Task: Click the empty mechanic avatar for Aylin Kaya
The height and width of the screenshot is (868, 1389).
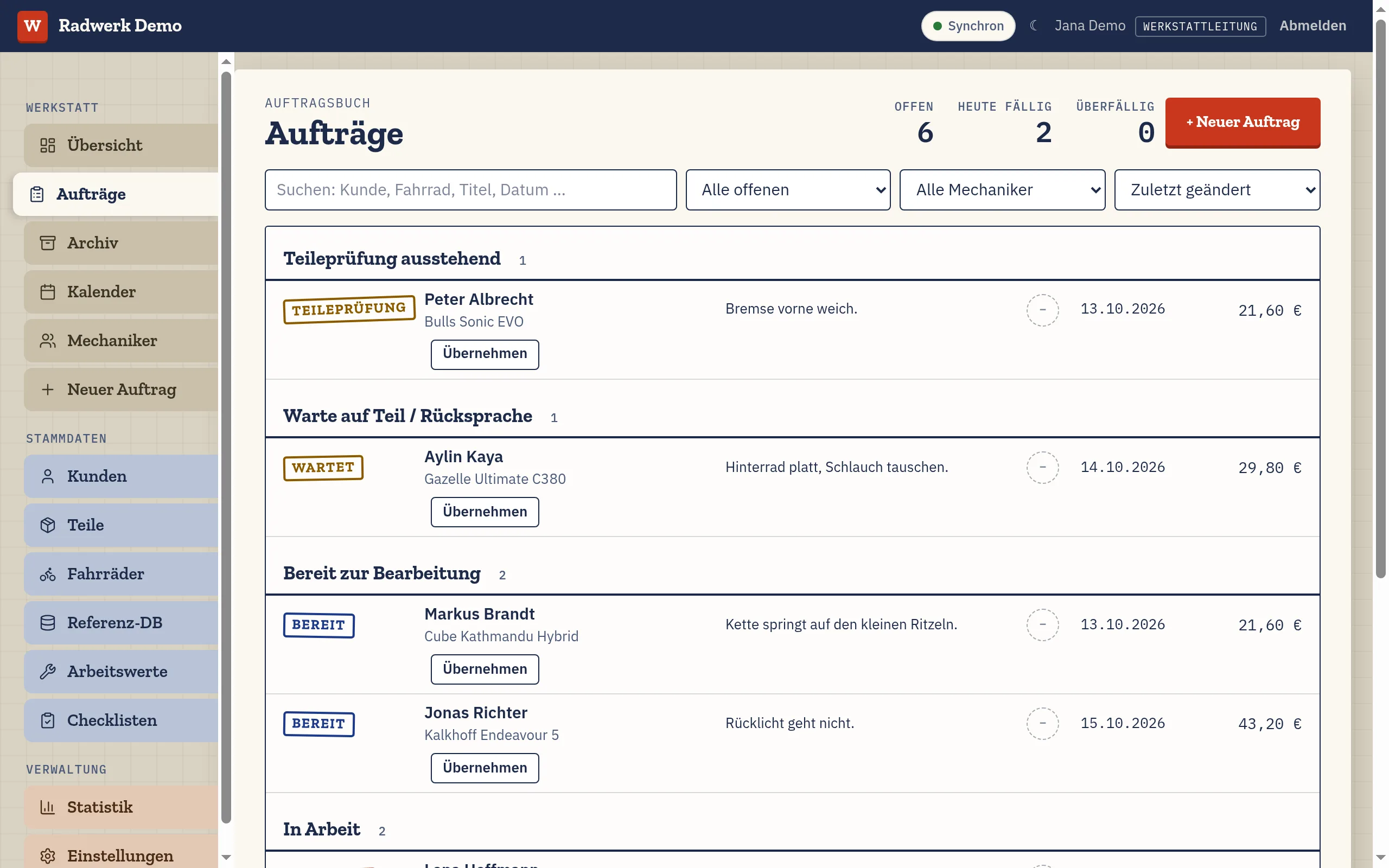Action: 1042,467
